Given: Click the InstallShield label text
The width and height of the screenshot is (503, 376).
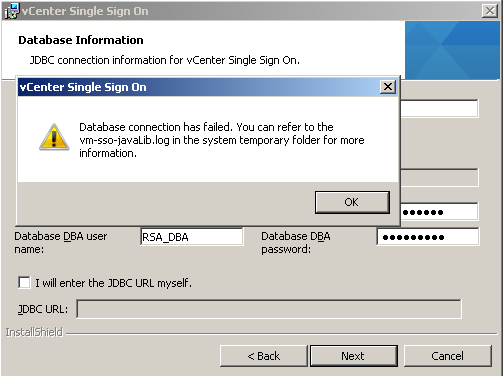Looking at the screenshot, I should [x=34, y=332].
